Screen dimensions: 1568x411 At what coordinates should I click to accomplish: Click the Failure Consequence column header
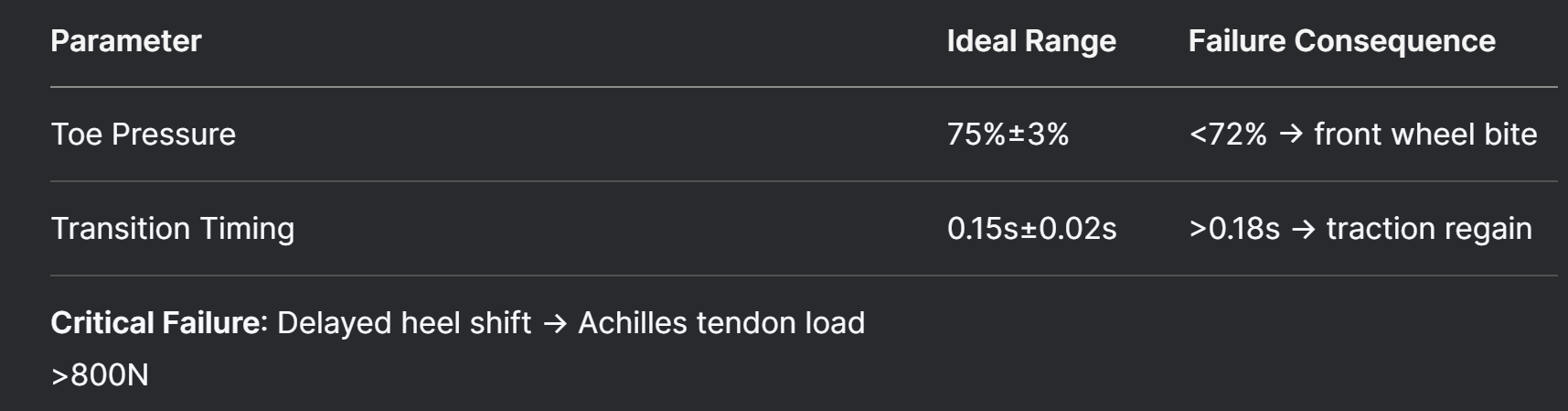(x=1342, y=41)
